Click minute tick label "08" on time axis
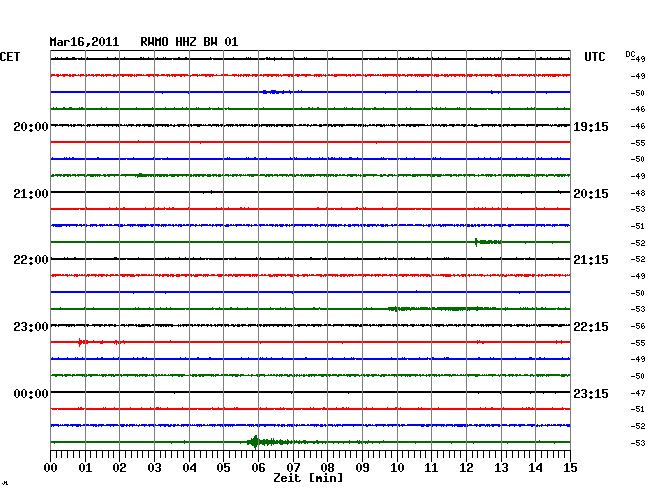The height and width of the screenshot is (494, 650). 327,468
